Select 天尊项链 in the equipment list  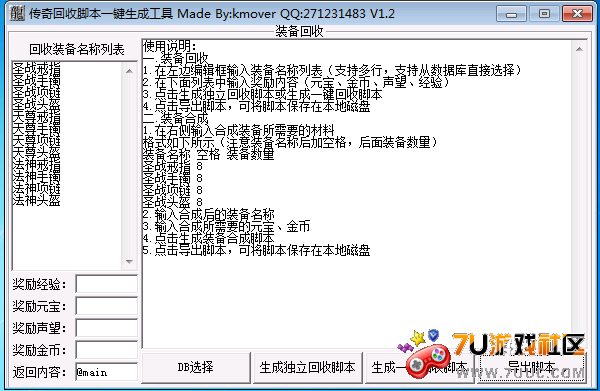36,140
